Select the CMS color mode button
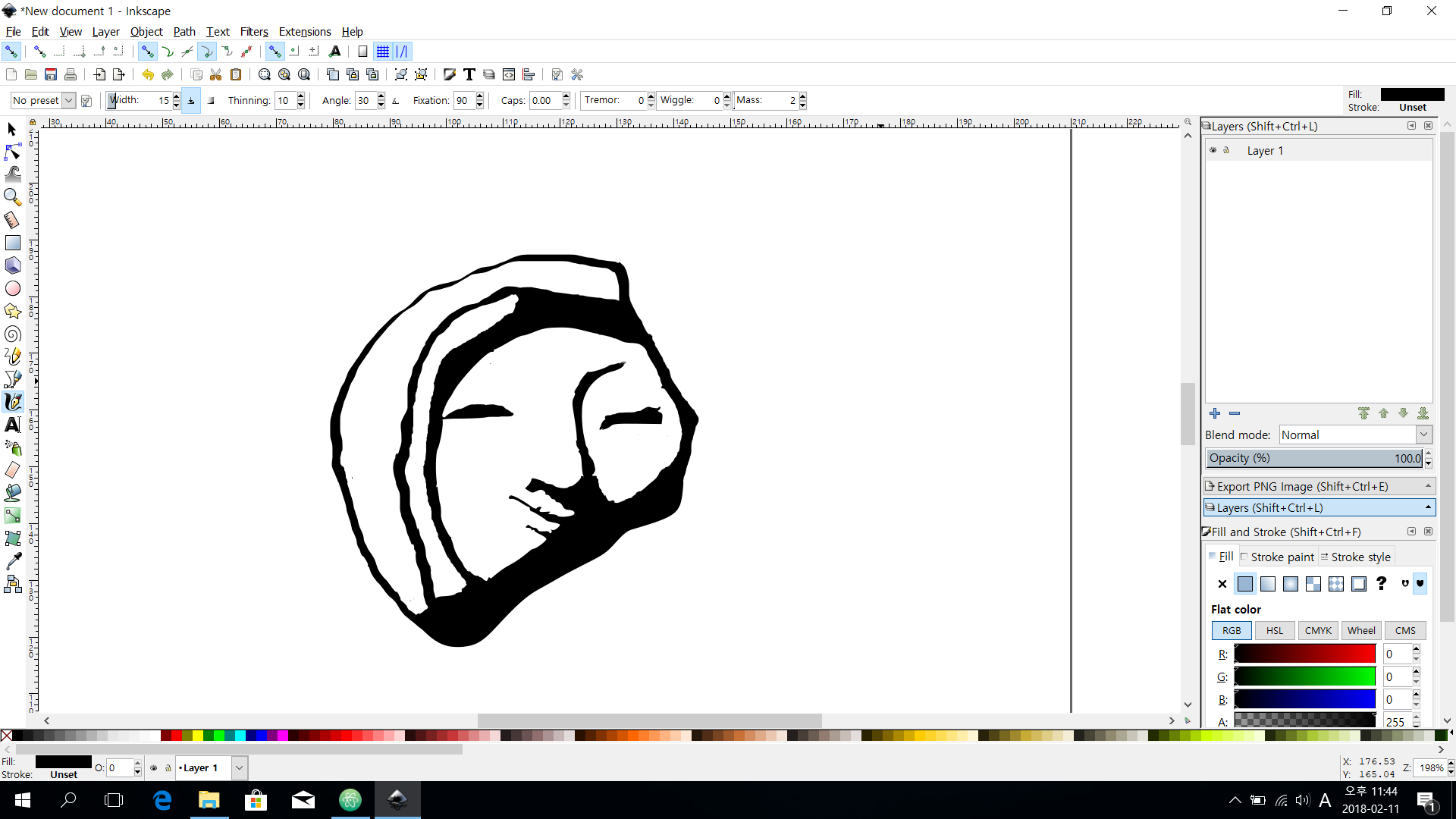Image resolution: width=1456 pixels, height=819 pixels. 1405,630
